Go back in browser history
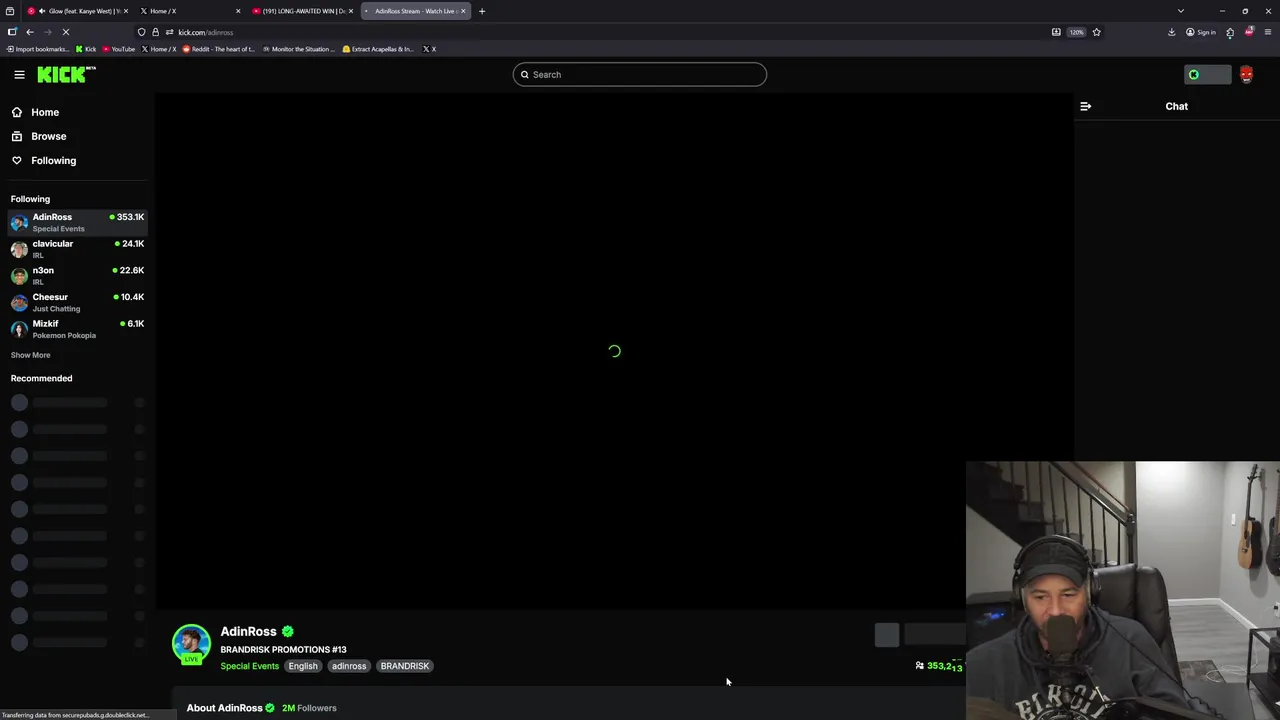Screen dimensions: 1280x720 pos(29,32)
